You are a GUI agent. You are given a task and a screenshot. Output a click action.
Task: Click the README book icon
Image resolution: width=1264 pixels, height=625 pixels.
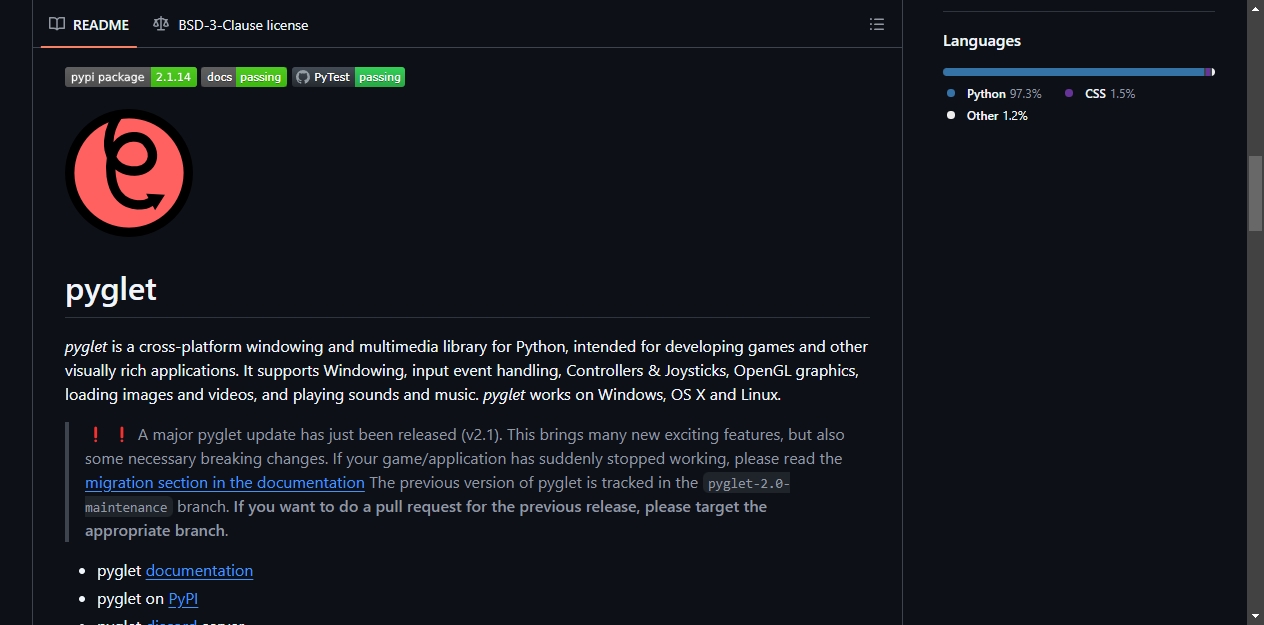pos(57,24)
